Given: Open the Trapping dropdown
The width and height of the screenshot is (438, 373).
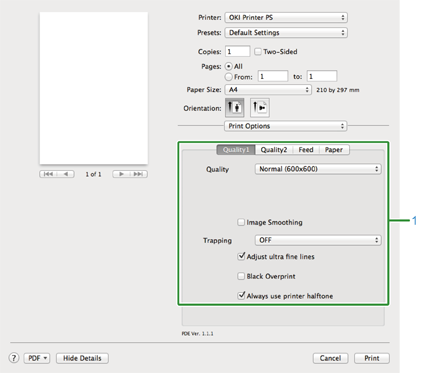Looking at the screenshot, I should pyautogui.click(x=318, y=240).
